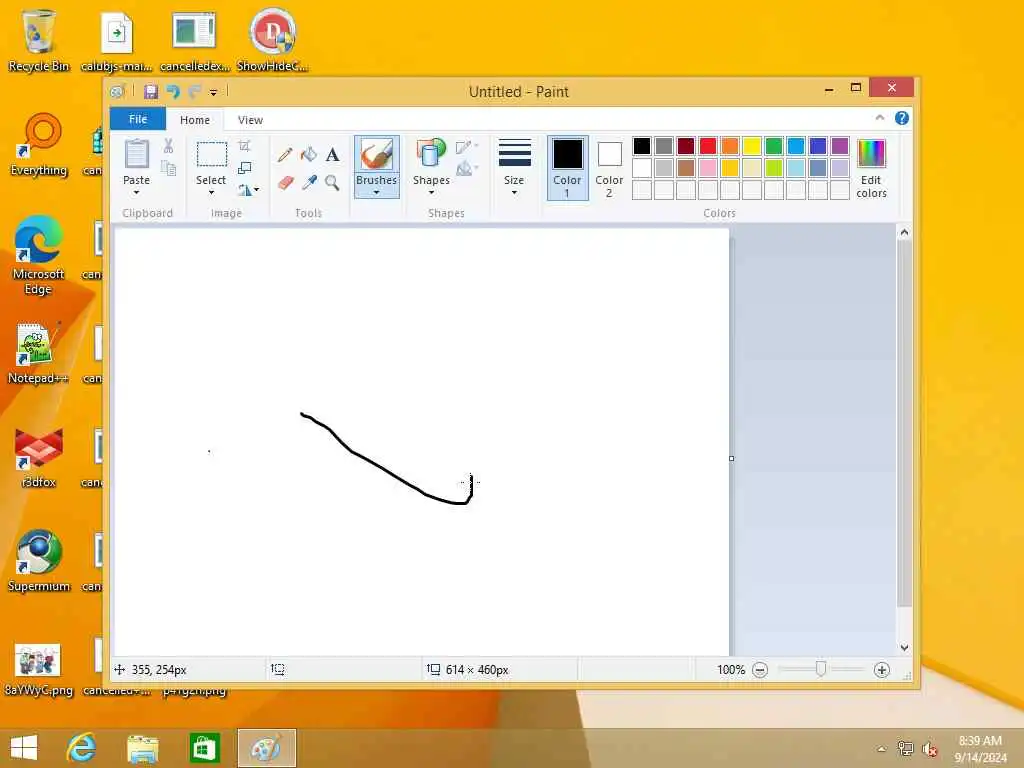Click the Undo arrow in title bar
The width and height of the screenshot is (1024, 768).
point(173,91)
